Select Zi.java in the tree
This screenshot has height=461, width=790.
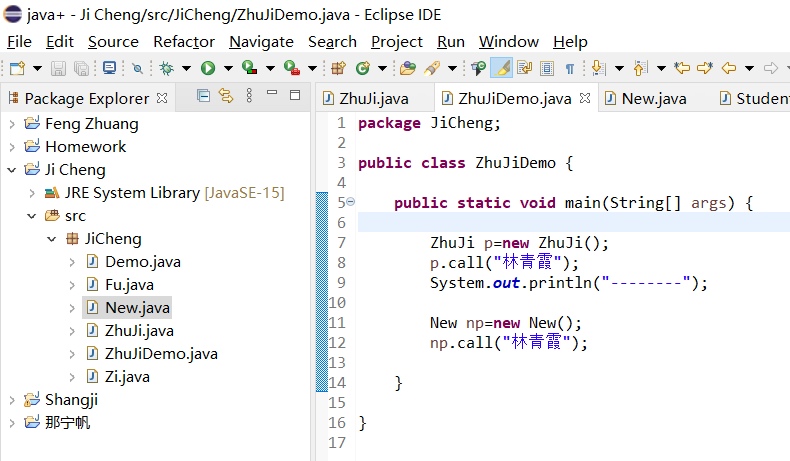click(x=127, y=377)
